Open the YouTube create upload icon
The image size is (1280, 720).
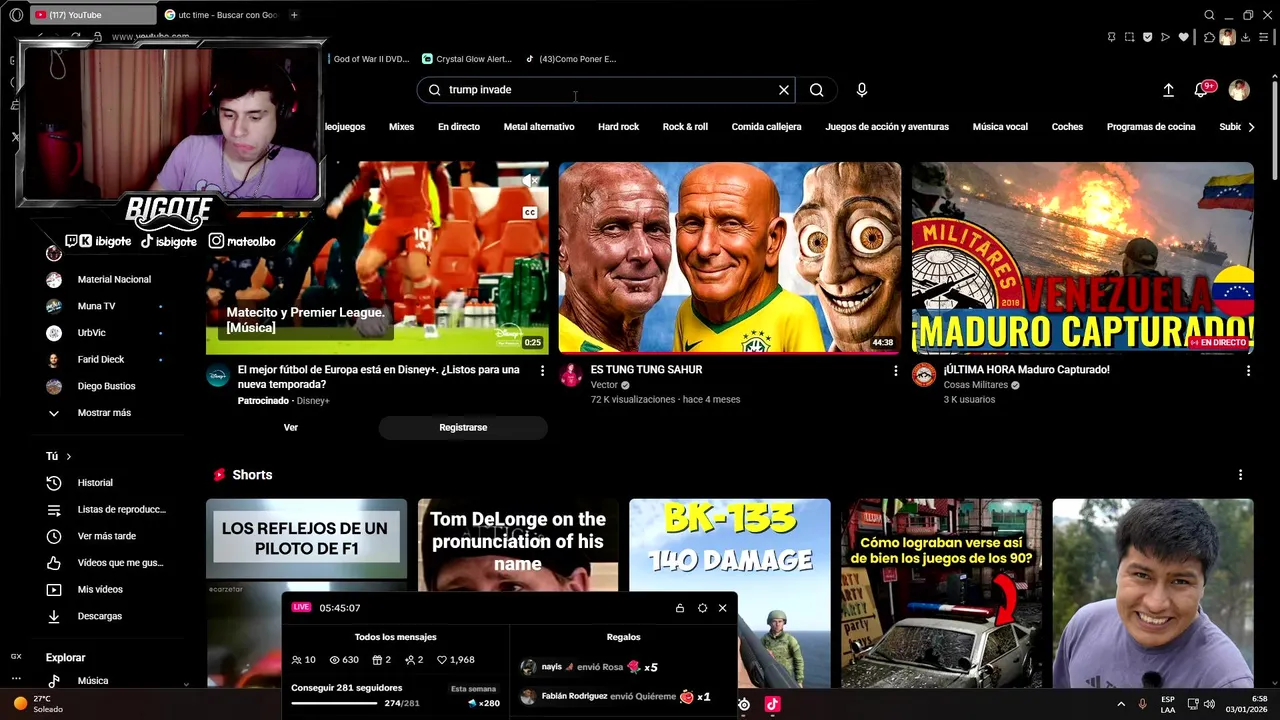1168,90
